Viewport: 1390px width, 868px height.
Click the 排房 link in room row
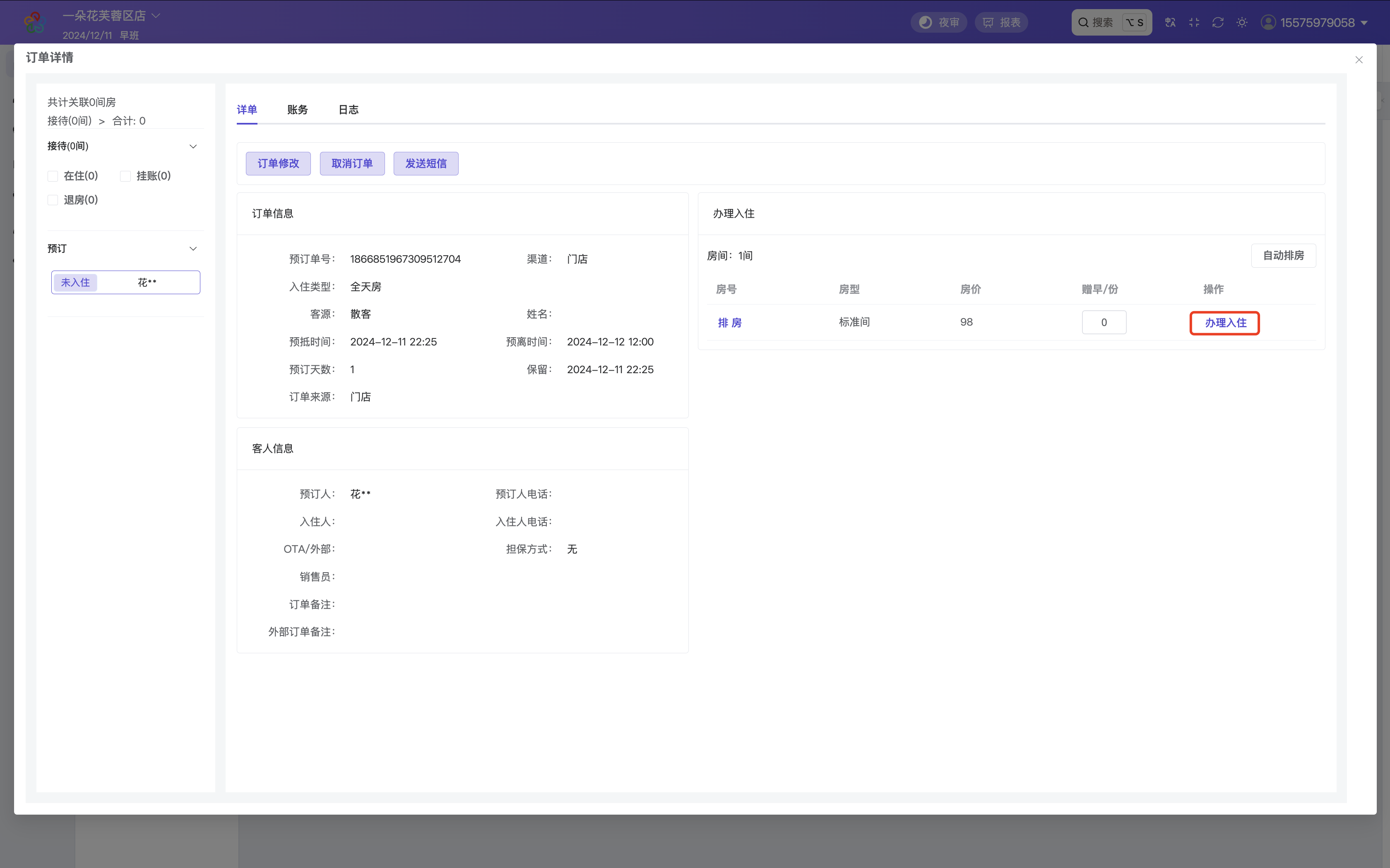click(729, 323)
